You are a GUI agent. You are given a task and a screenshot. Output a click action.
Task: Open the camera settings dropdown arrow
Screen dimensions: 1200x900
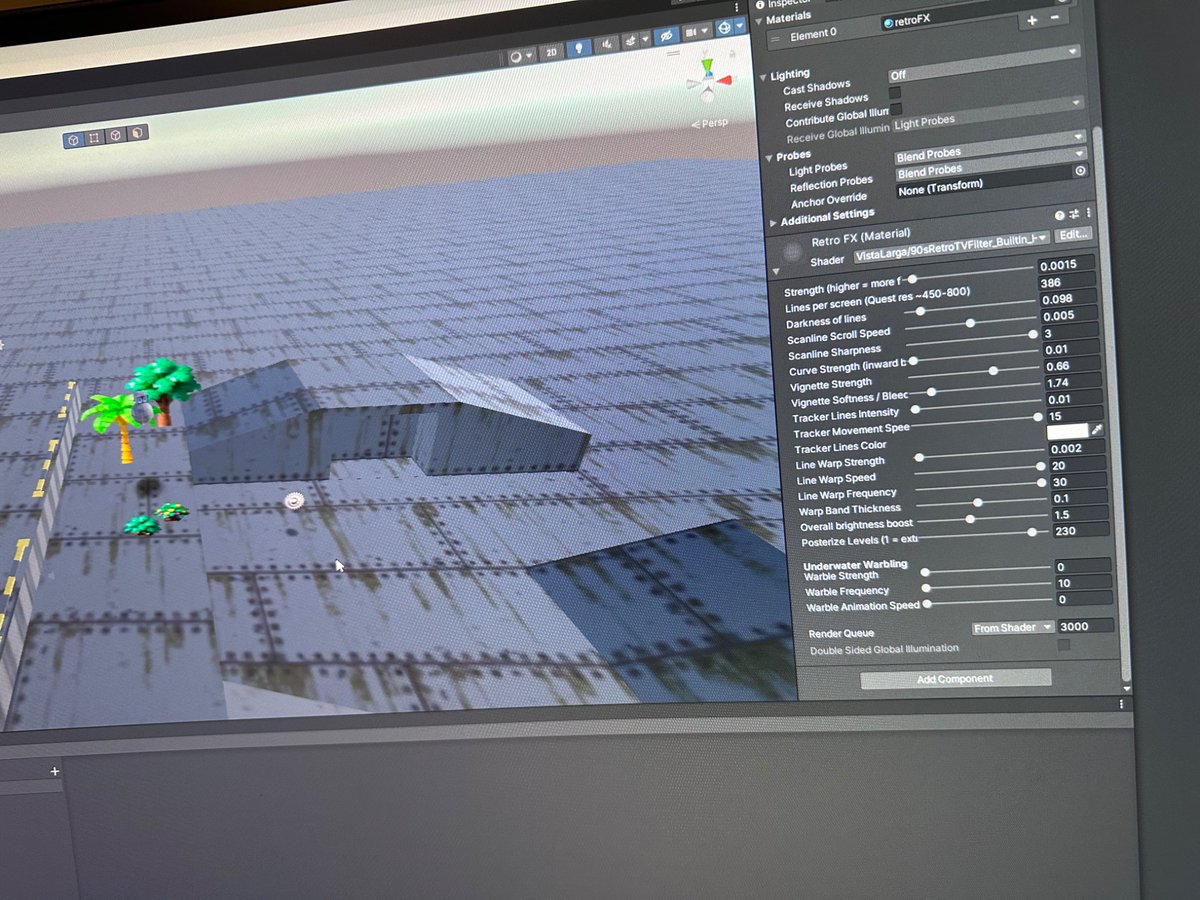click(x=704, y=30)
